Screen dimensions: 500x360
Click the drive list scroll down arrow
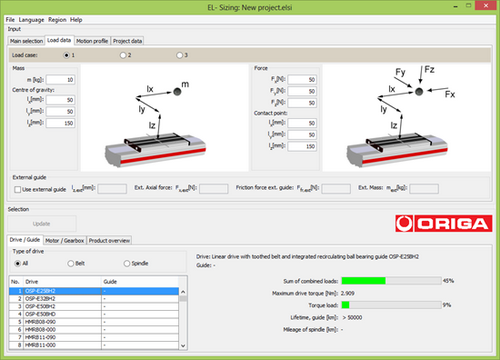point(183,346)
